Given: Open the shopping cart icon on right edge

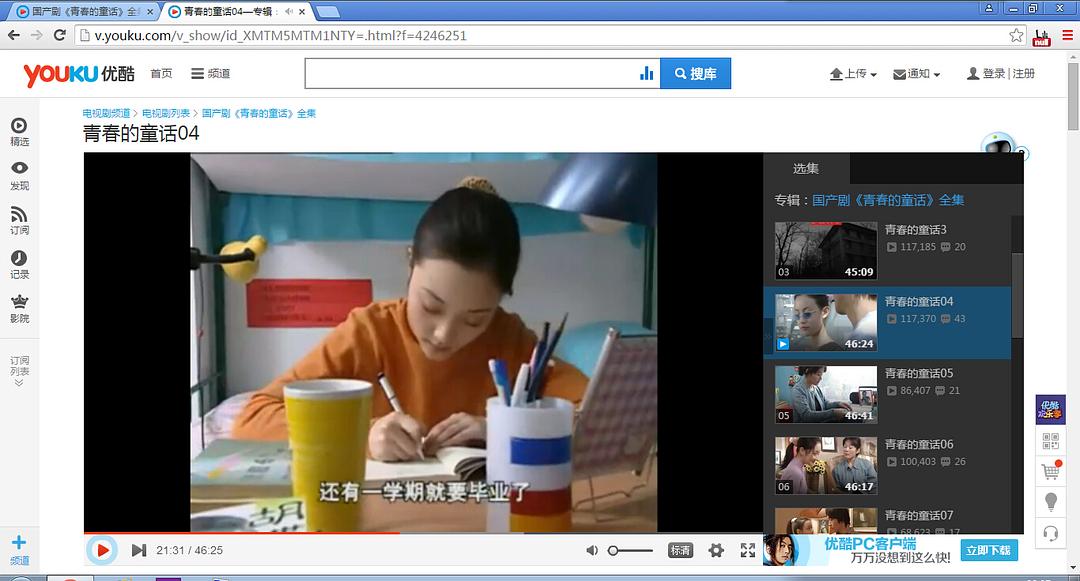Looking at the screenshot, I should (1051, 470).
